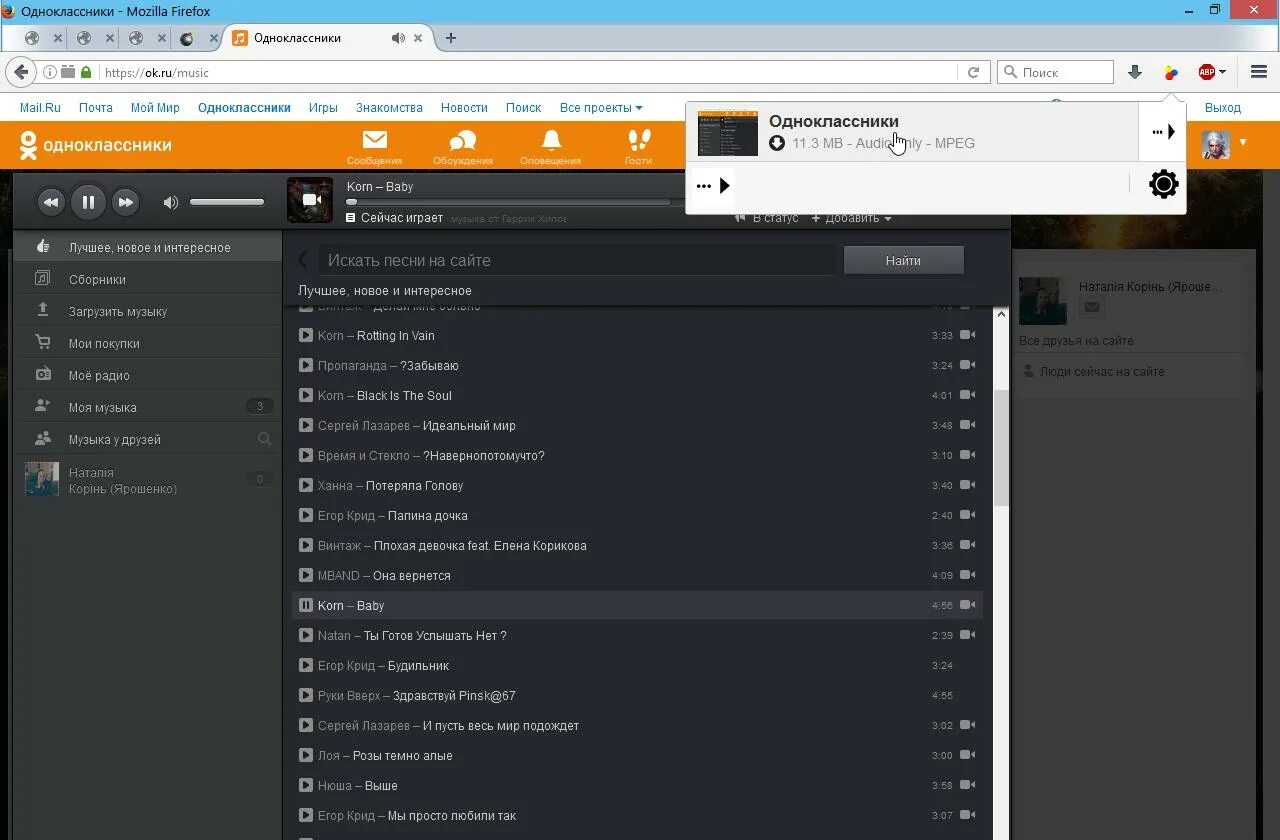Image resolution: width=1280 pixels, height=840 pixels.
Task: Search friends' music magnifier icon
Action: pos(265,439)
